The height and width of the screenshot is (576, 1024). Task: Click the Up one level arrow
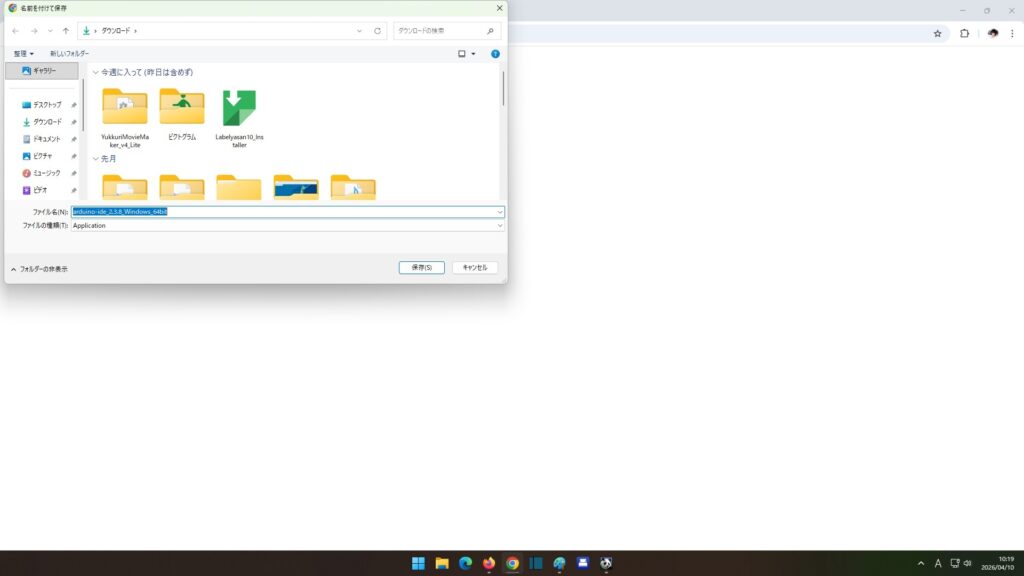click(66, 31)
